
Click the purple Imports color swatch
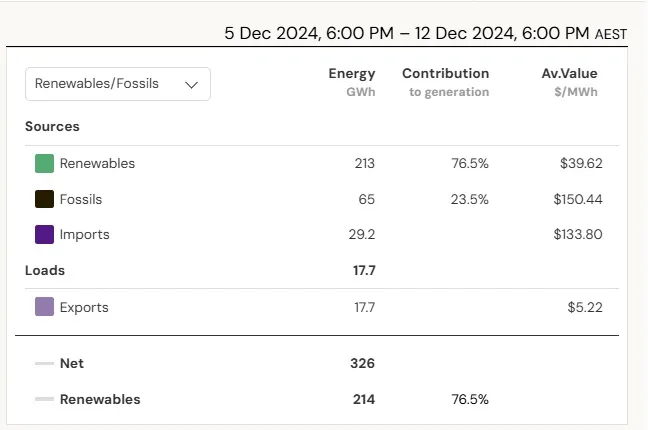[x=44, y=234]
